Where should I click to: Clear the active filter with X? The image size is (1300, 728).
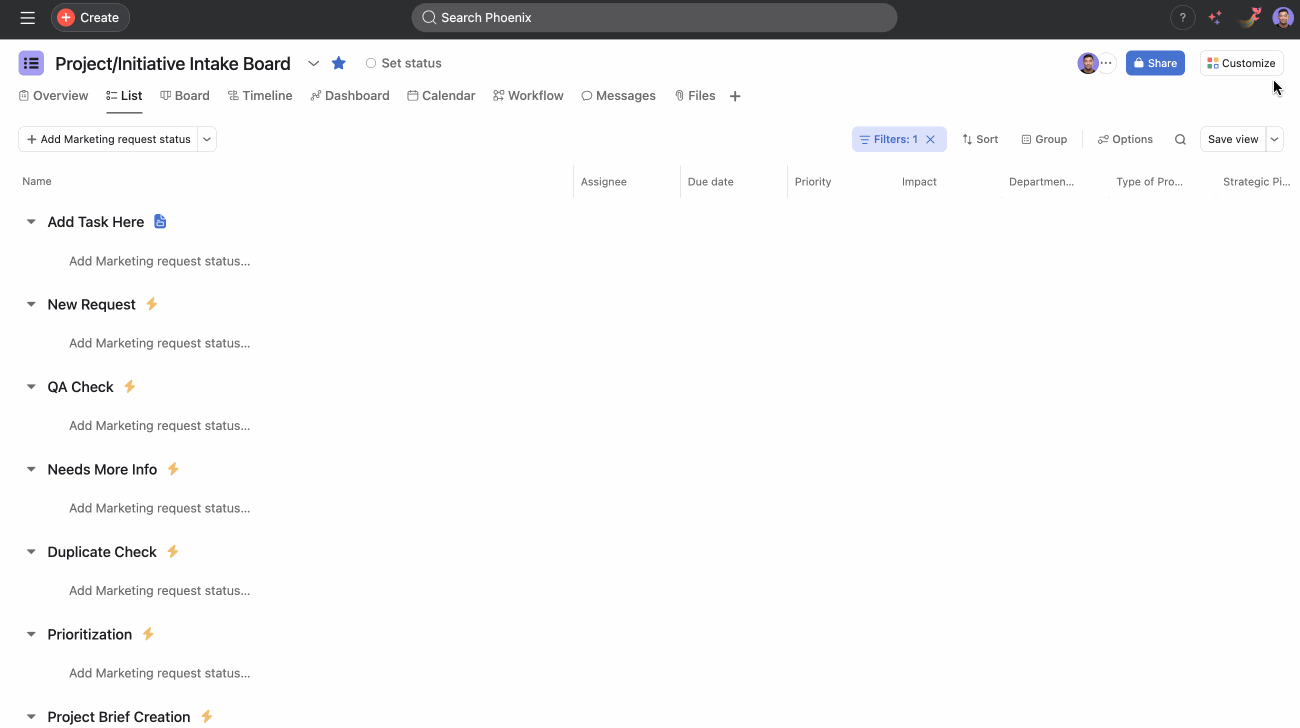tap(930, 139)
